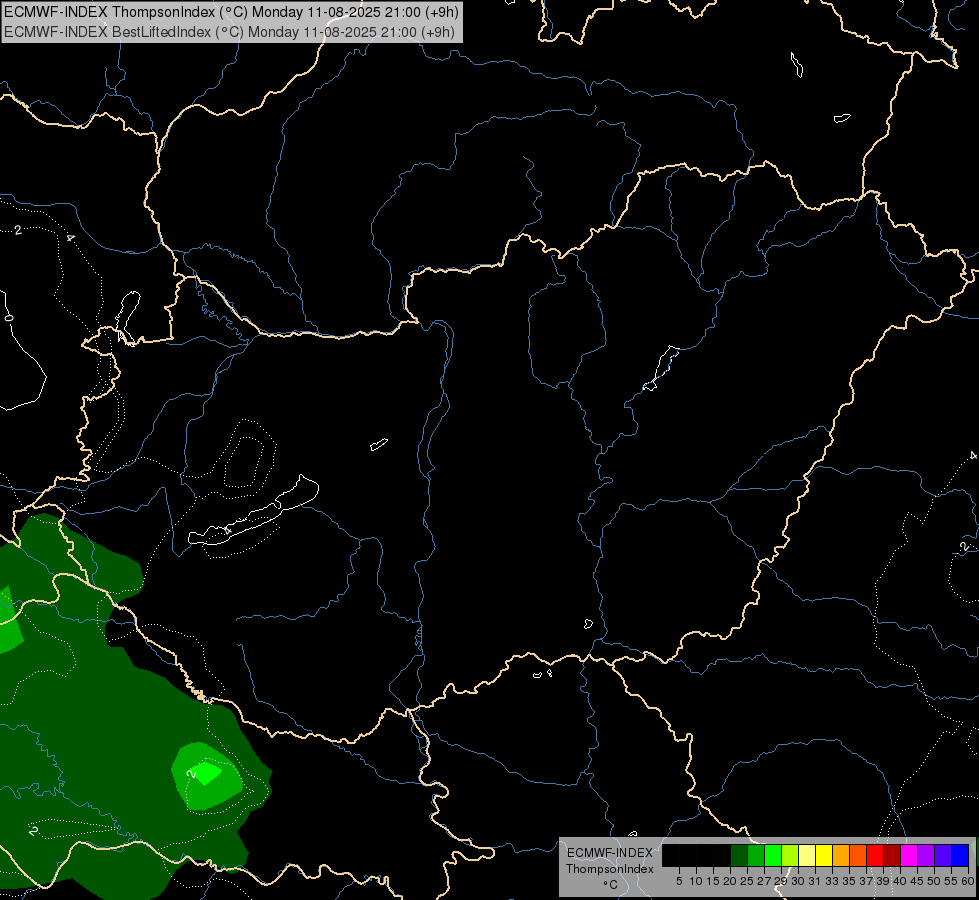Viewport: 979px width, 900px height.
Task: Click legend tick value 60
Action: pos(968,881)
